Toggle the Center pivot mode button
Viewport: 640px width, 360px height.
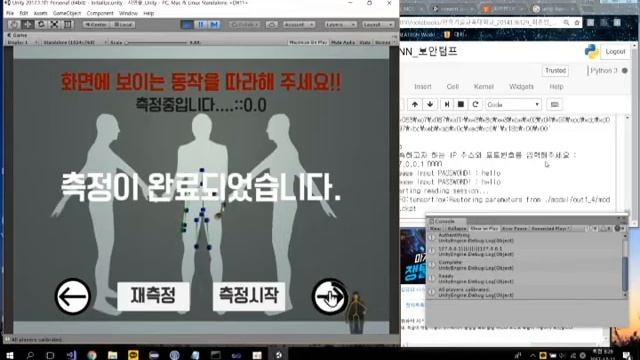point(96,24)
